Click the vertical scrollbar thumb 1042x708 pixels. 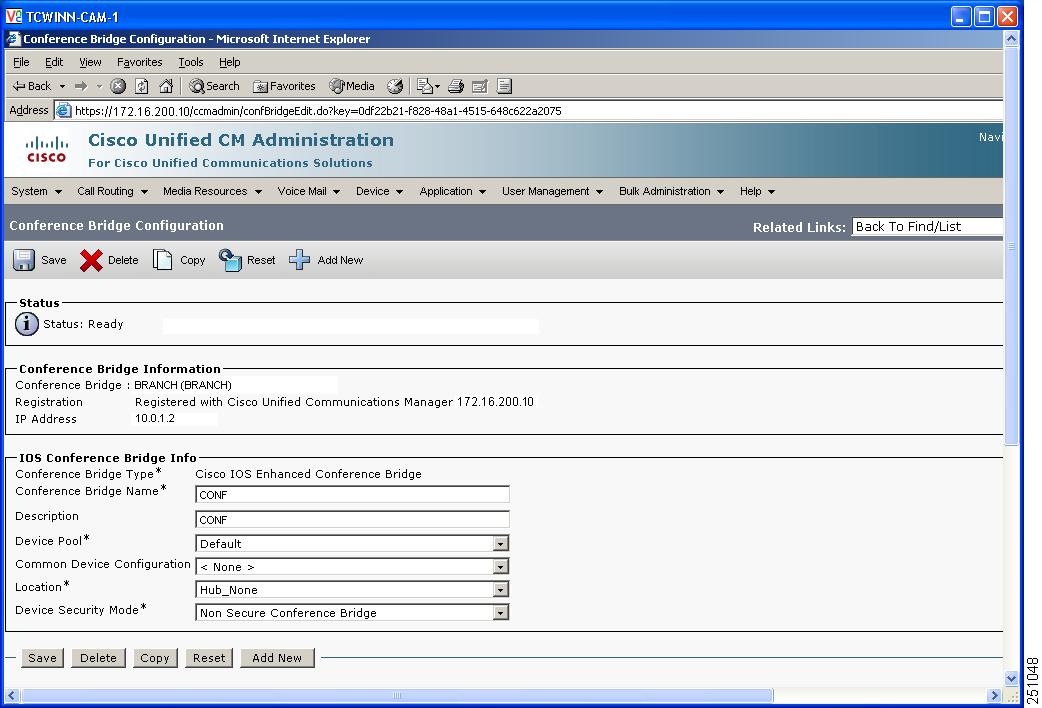1011,246
